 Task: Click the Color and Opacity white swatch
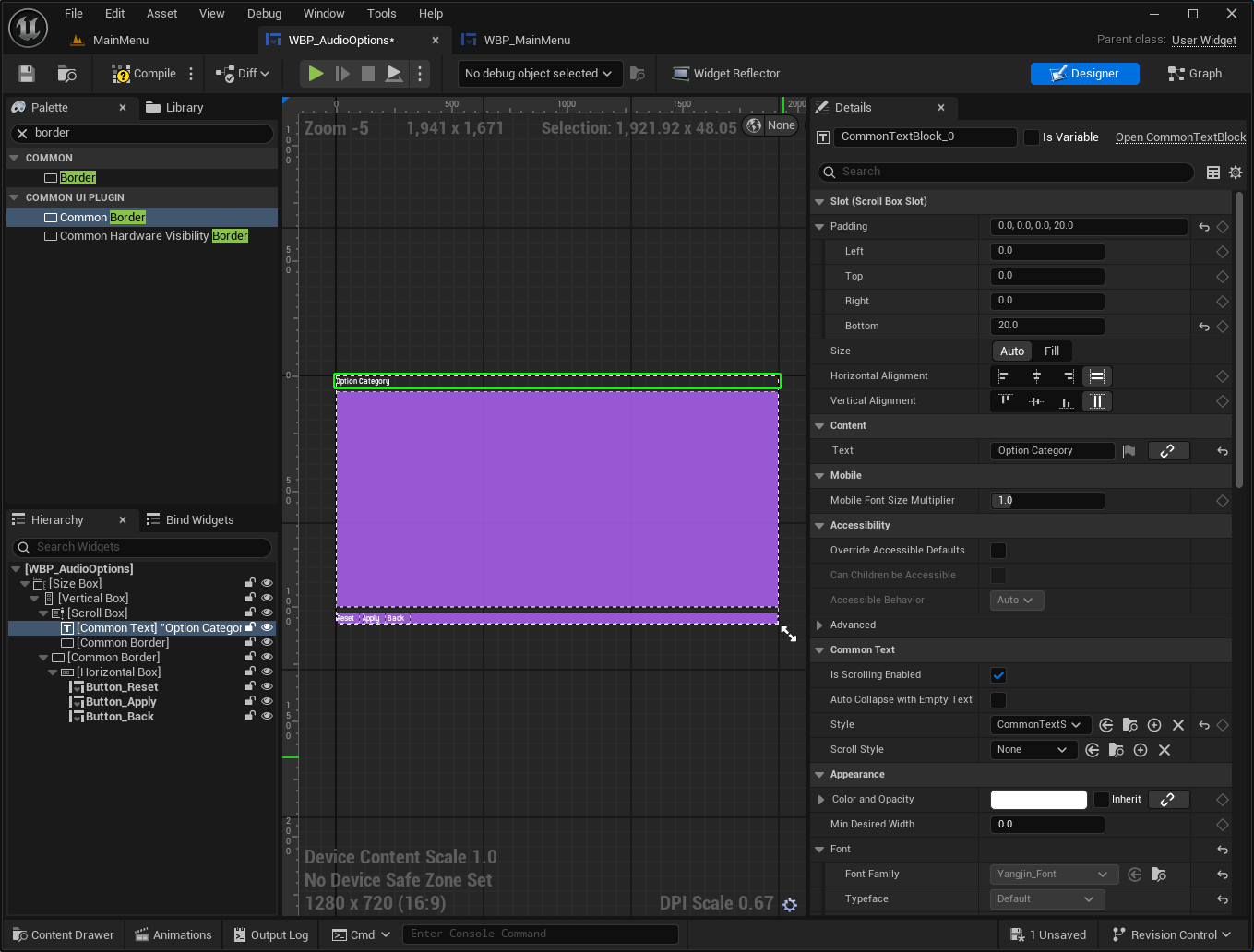[x=1038, y=800]
